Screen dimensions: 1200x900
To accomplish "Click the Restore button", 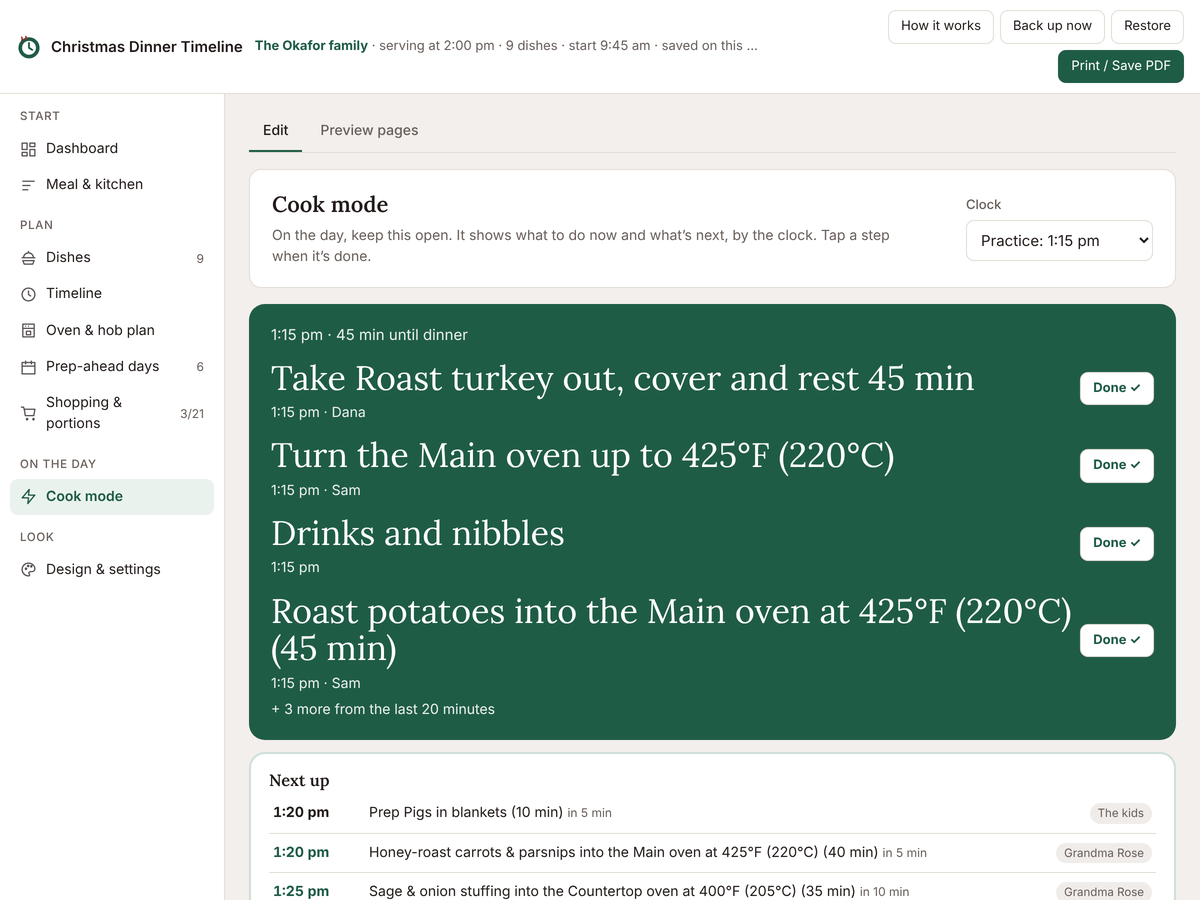I will tap(1147, 26).
